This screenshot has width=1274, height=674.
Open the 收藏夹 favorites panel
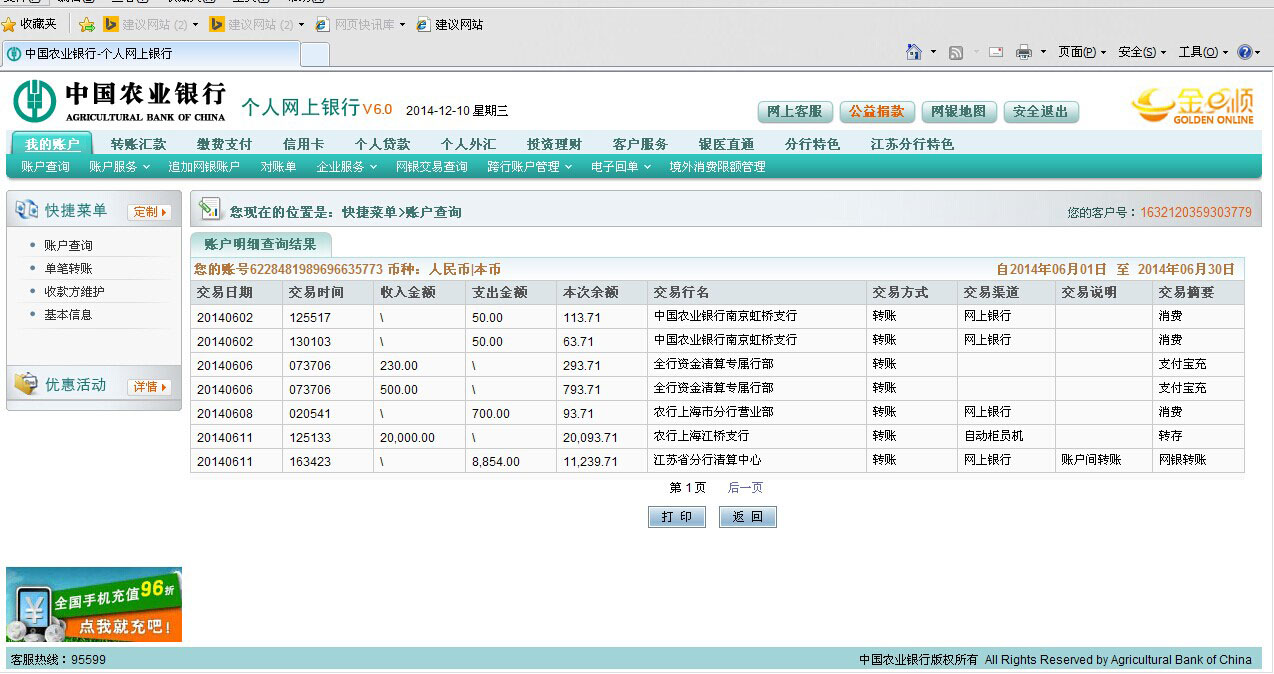click(30, 24)
